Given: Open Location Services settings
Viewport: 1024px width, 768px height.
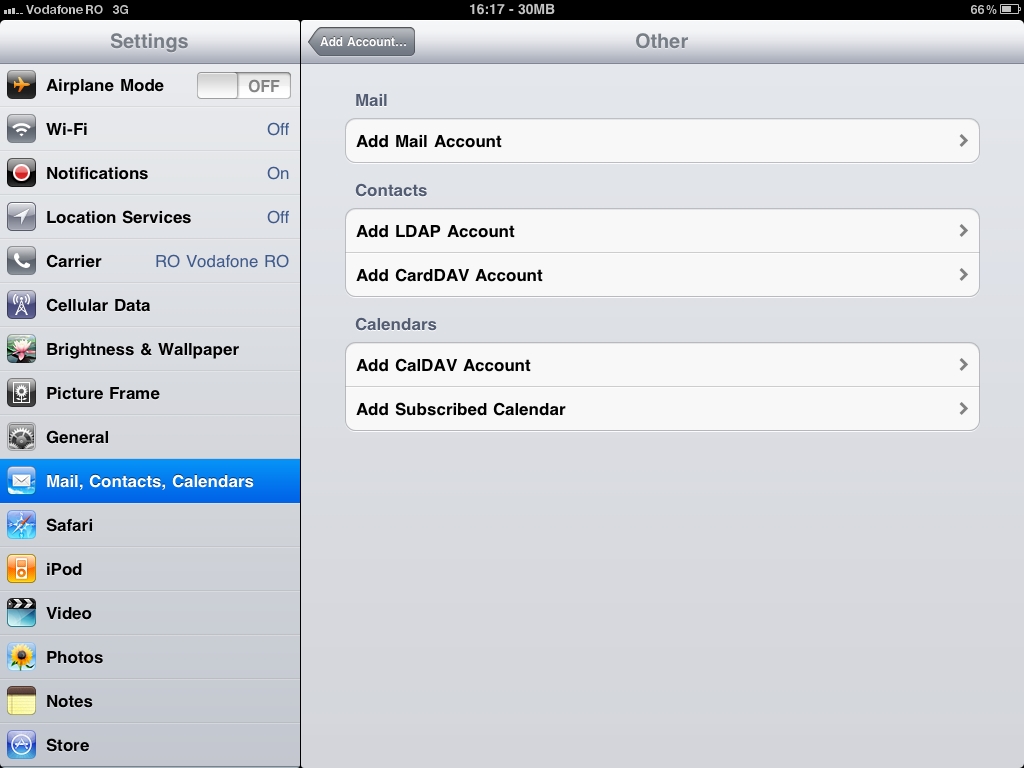Looking at the screenshot, I should point(150,217).
